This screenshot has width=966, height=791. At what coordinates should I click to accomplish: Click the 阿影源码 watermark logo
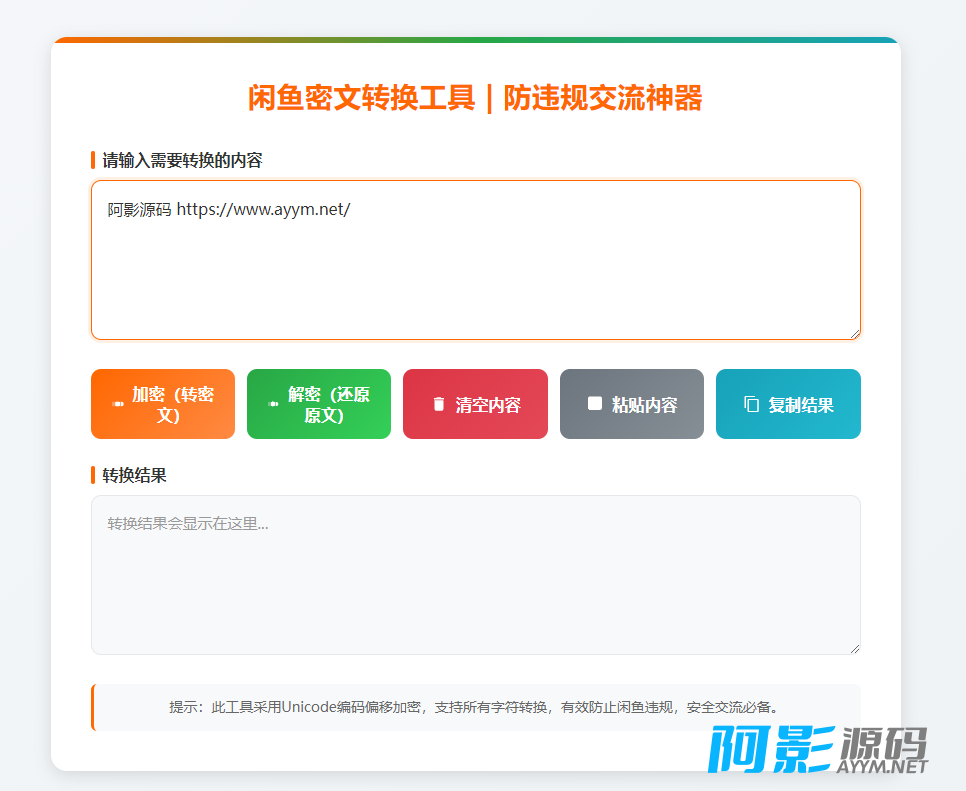(818, 750)
